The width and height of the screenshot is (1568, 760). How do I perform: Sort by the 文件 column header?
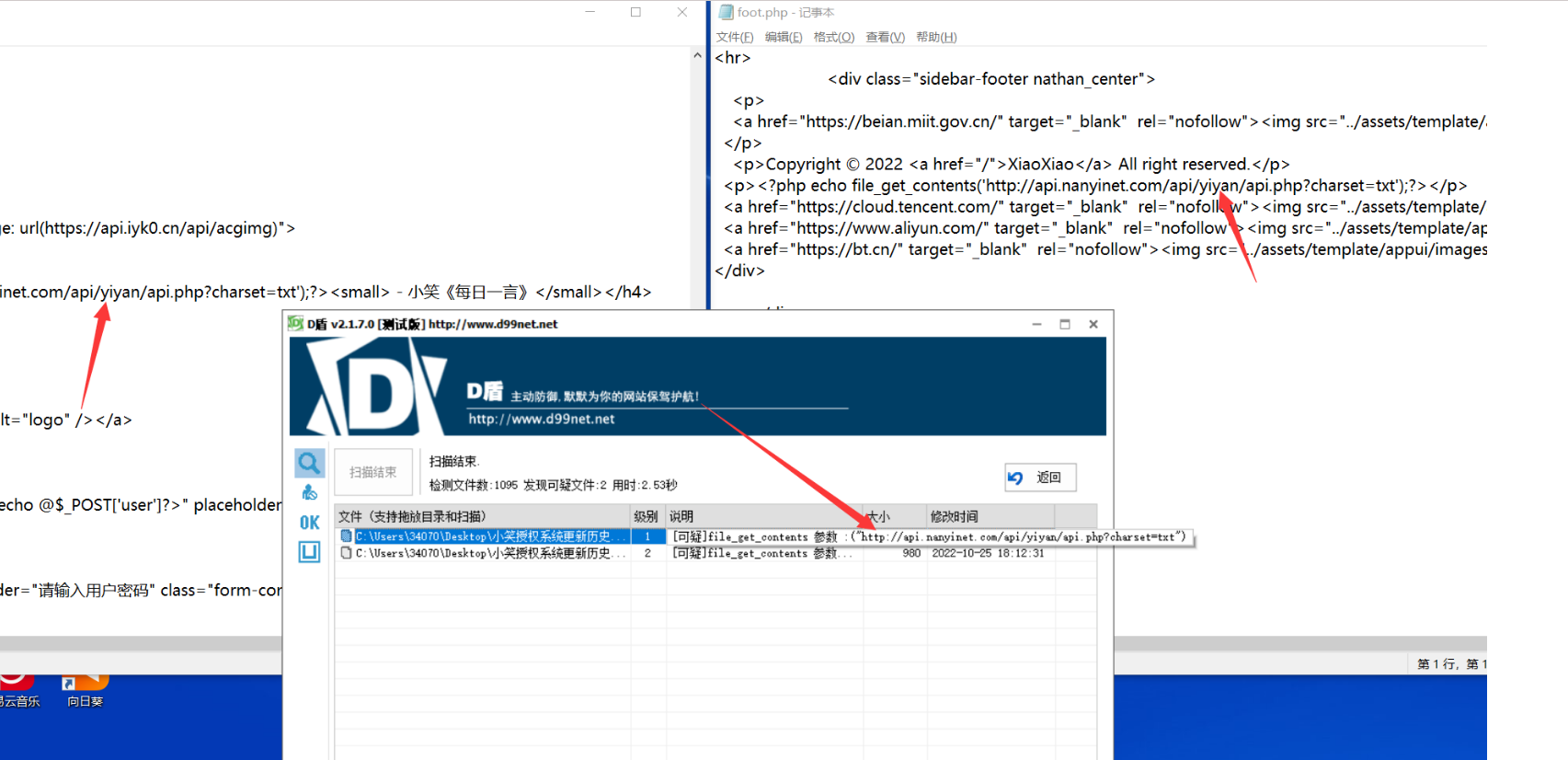click(482, 516)
